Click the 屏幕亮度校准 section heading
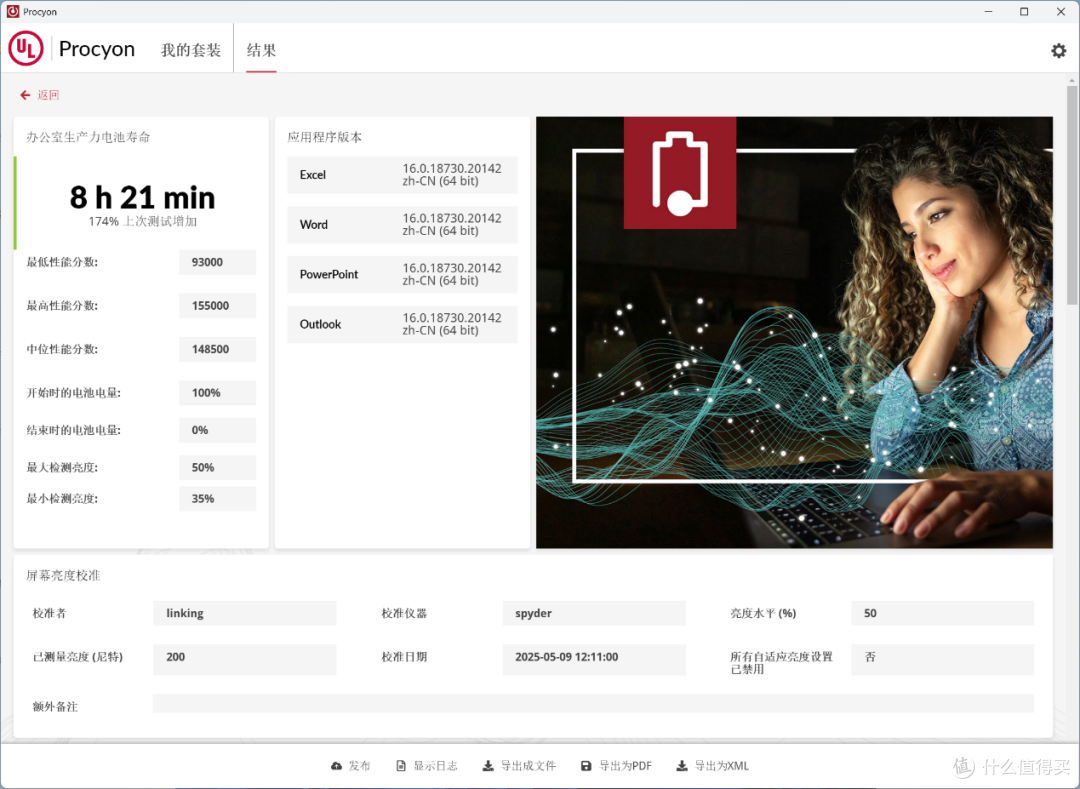This screenshot has width=1080, height=789. [63, 576]
